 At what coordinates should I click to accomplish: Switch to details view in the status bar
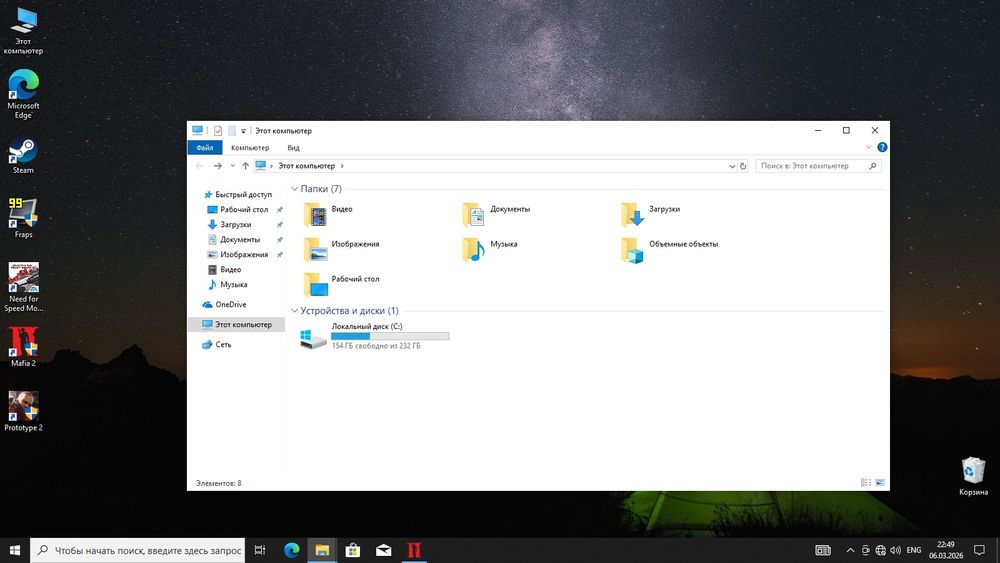coord(866,483)
